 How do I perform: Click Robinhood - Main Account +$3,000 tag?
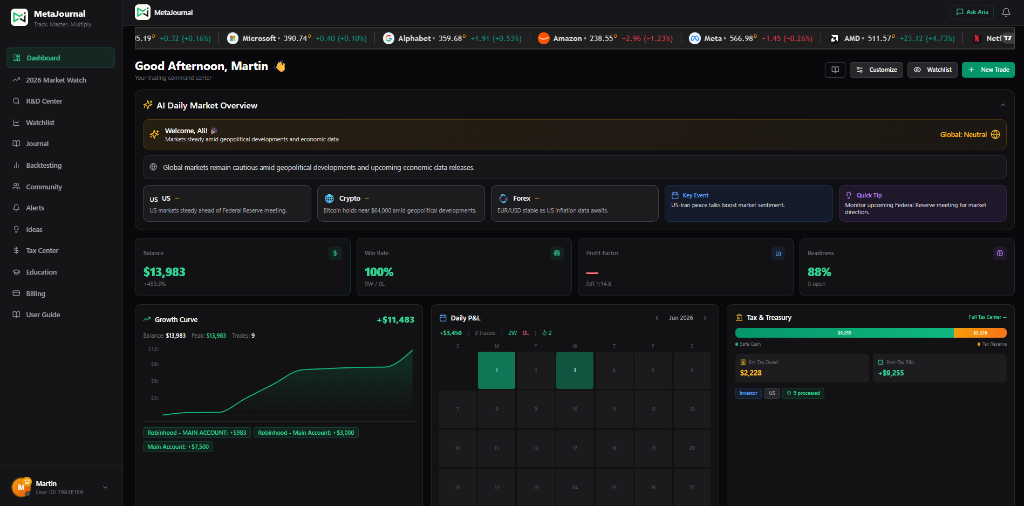pyautogui.click(x=306, y=432)
